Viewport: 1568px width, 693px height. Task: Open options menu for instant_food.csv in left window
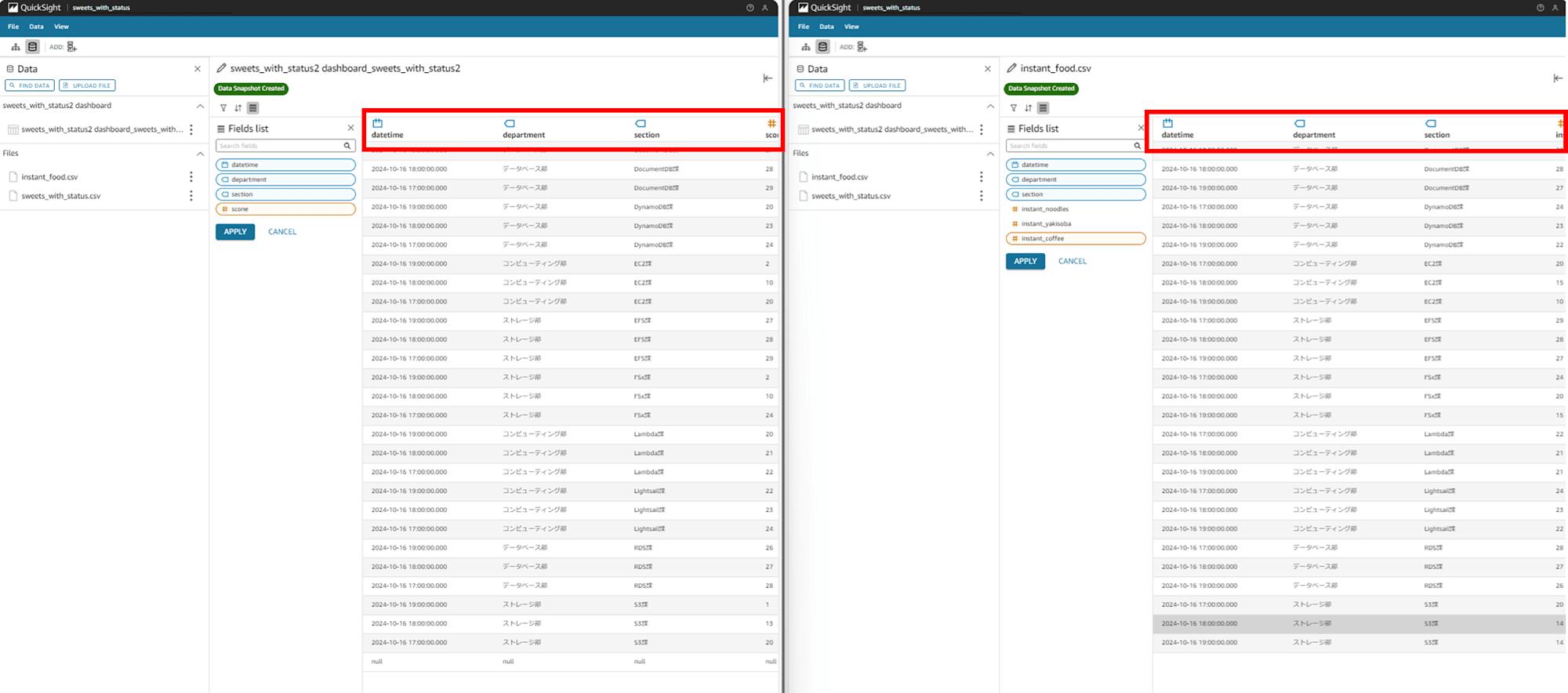[191, 177]
